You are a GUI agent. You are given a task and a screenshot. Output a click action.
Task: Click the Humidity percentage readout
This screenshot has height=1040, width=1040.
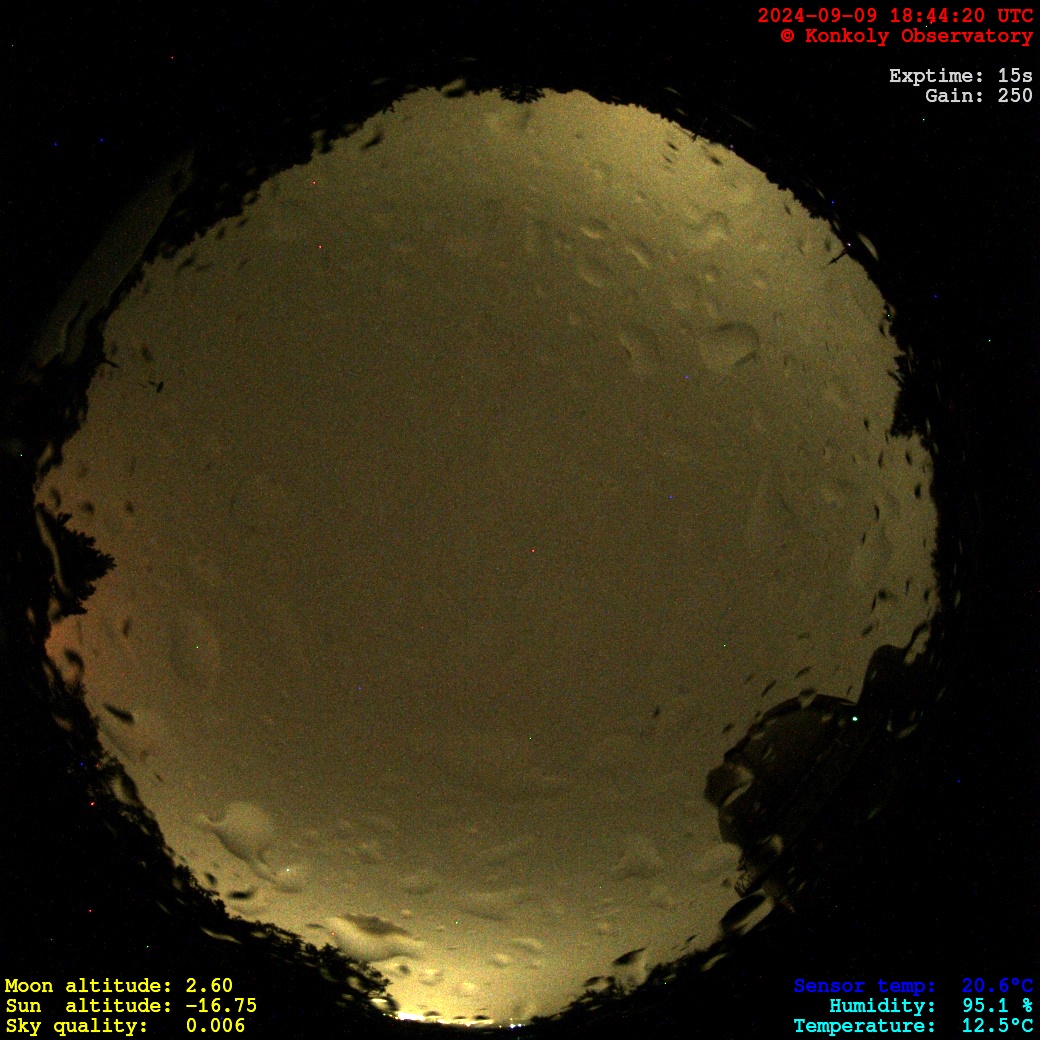[x=930, y=1006]
